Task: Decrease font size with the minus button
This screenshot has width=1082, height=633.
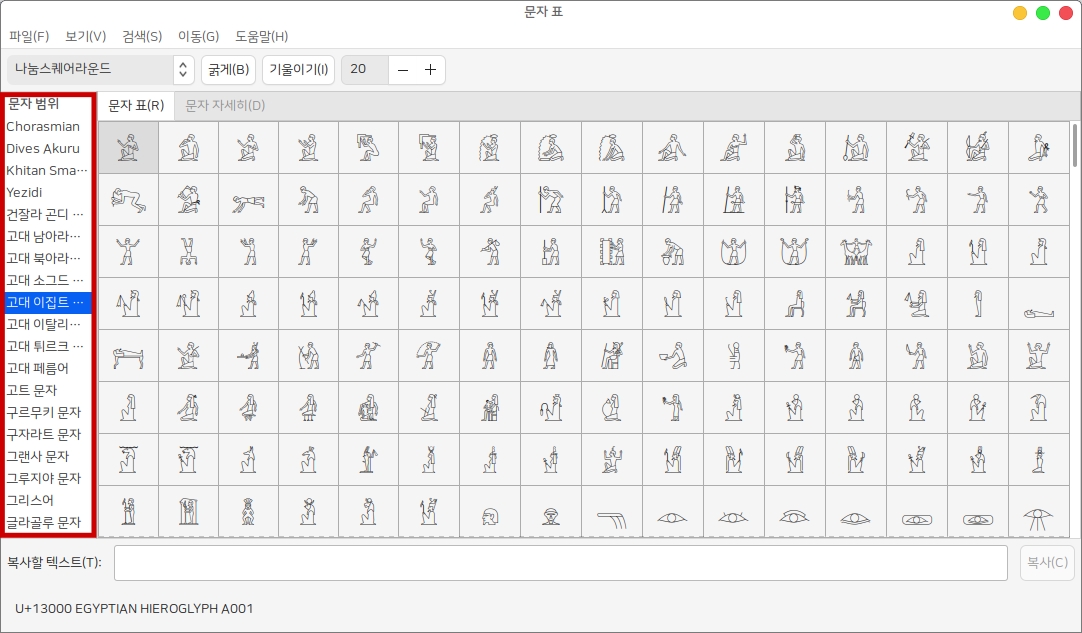Action: click(403, 69)
